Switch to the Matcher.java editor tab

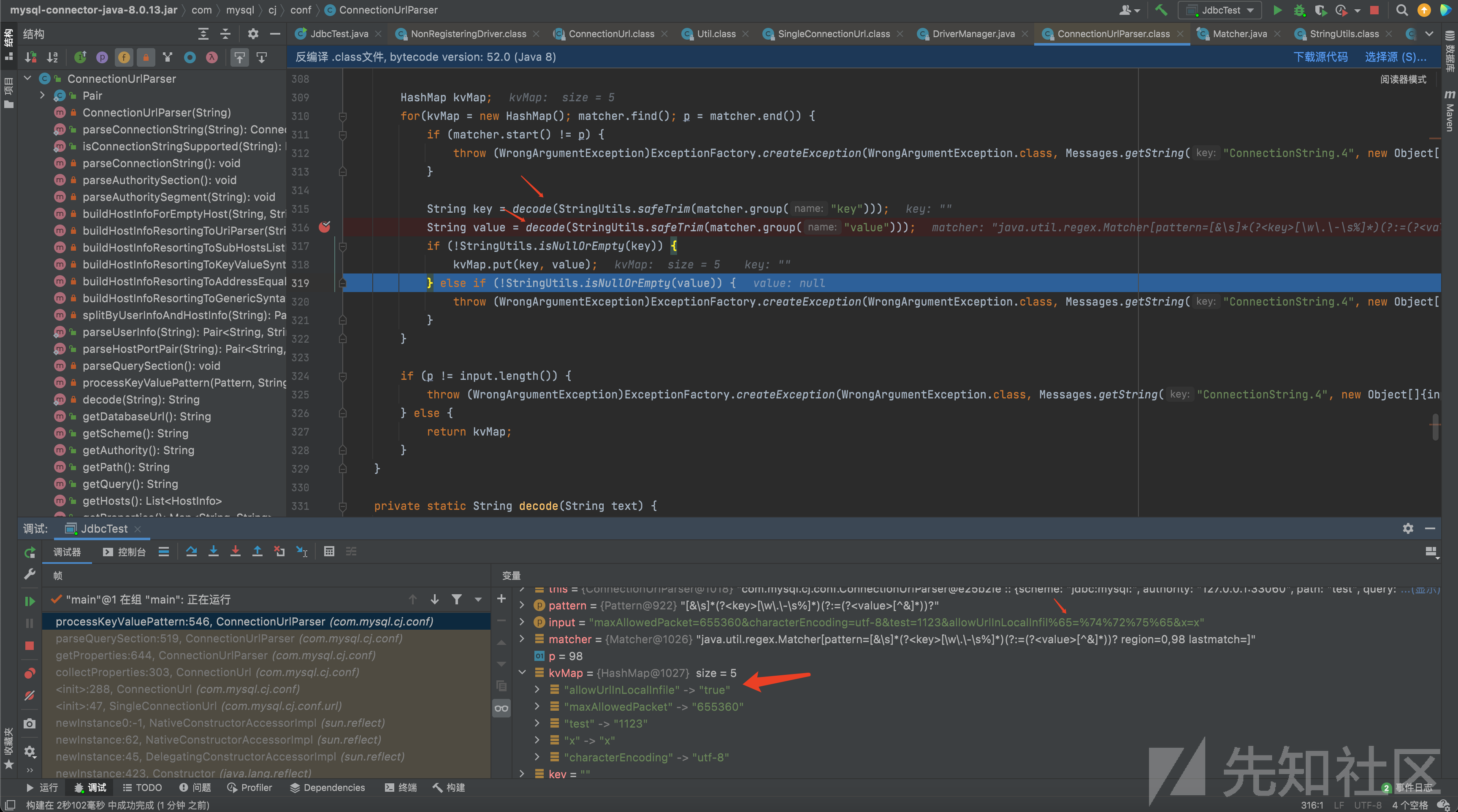click(1239, 34)
